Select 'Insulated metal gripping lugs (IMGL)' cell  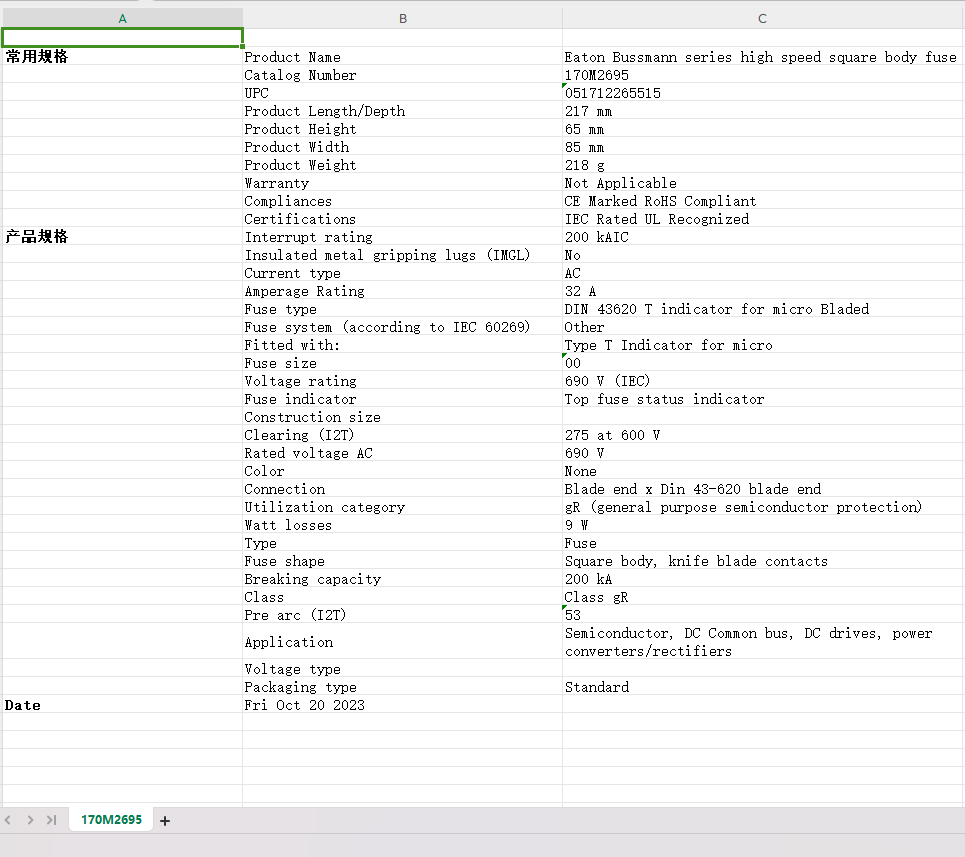coord(402,255)
